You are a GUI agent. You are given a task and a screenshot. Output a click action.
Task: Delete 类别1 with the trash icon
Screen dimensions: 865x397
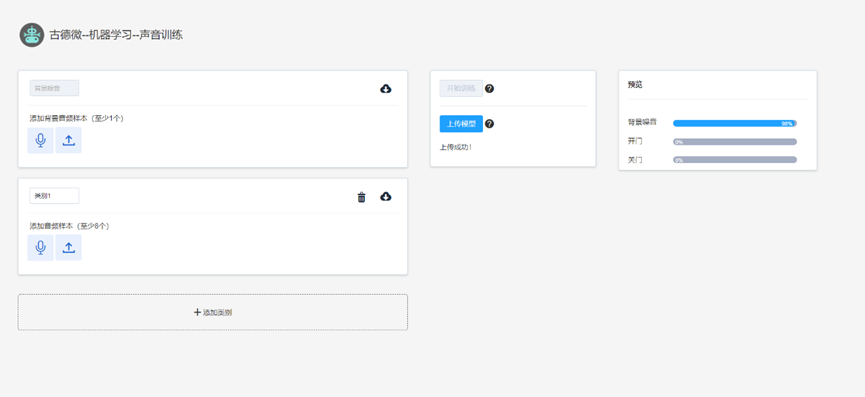pos(361,197)
